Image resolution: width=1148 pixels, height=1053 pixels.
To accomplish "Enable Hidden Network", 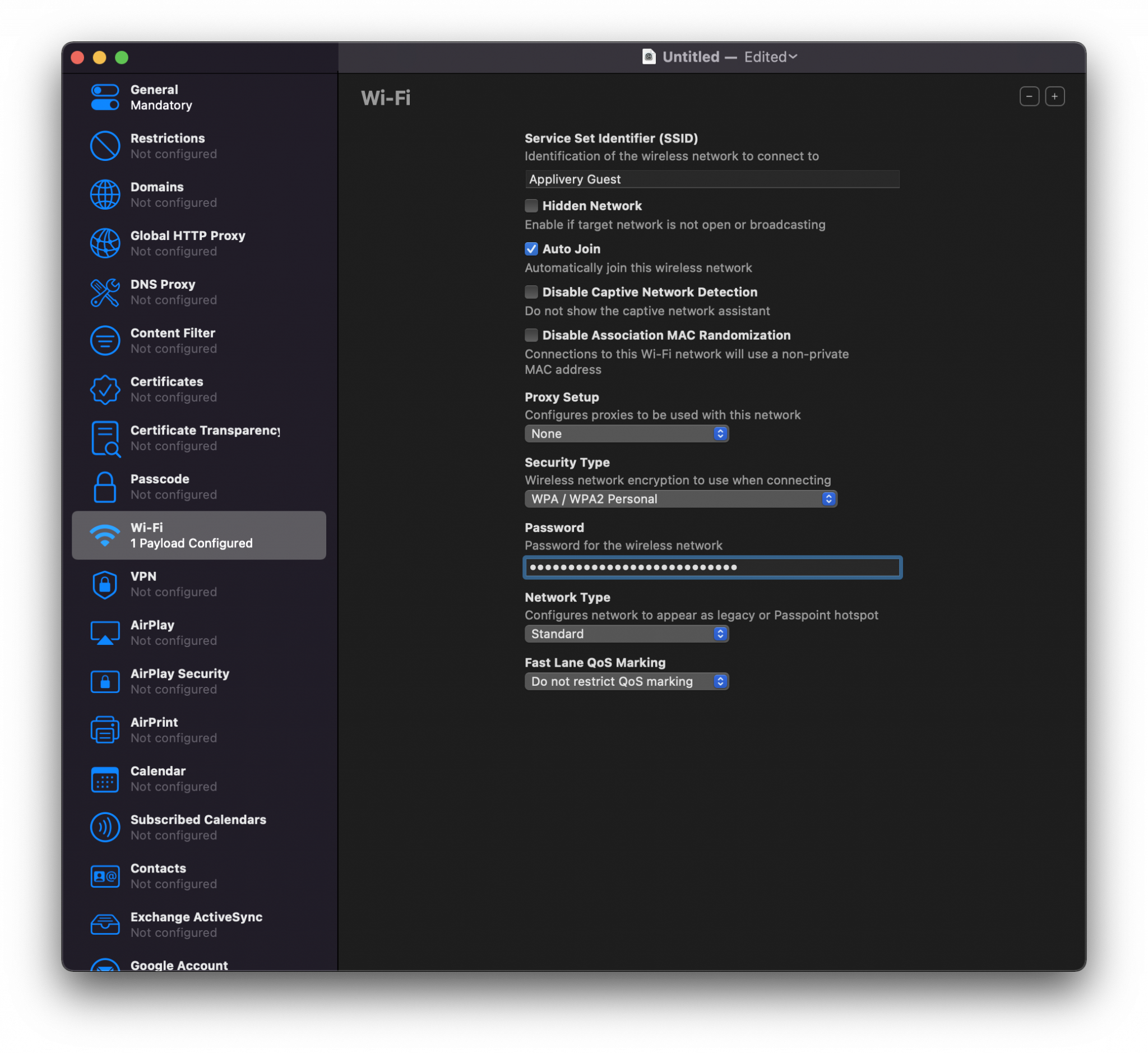I will coord(530,205).
